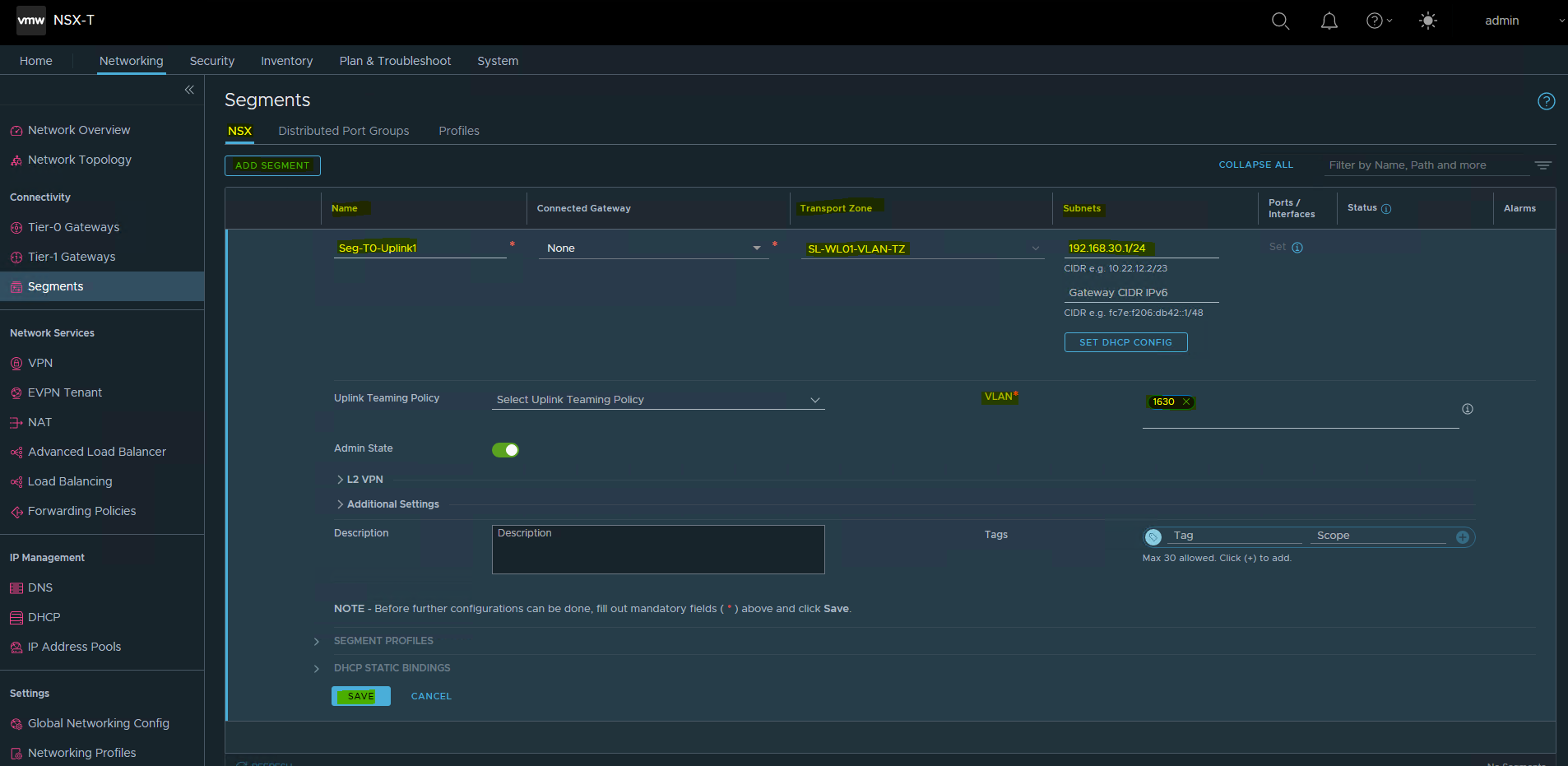Expand Additional Settings

[x=388, y=504]
